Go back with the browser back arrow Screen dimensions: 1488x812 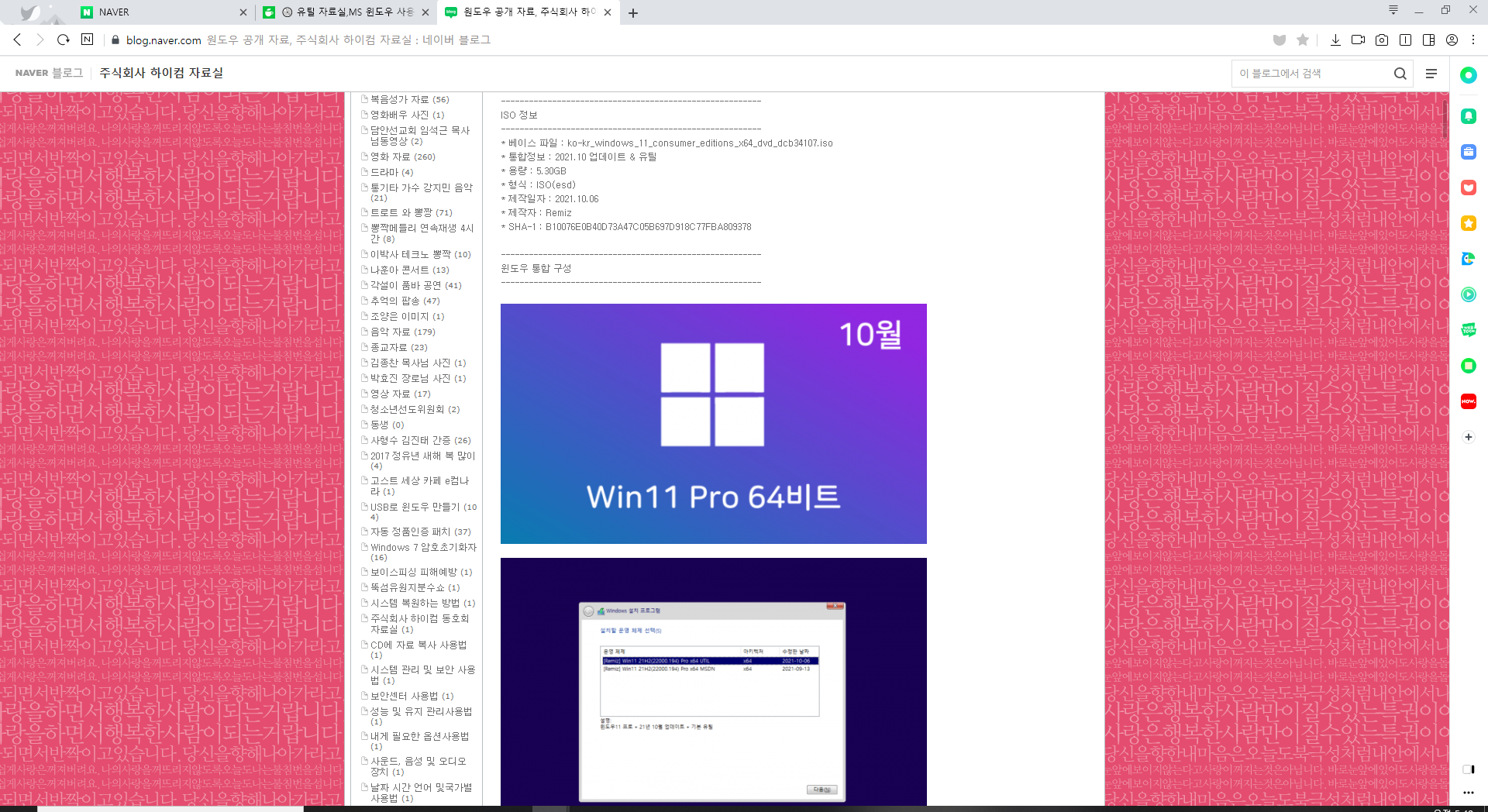pos(18,40)
